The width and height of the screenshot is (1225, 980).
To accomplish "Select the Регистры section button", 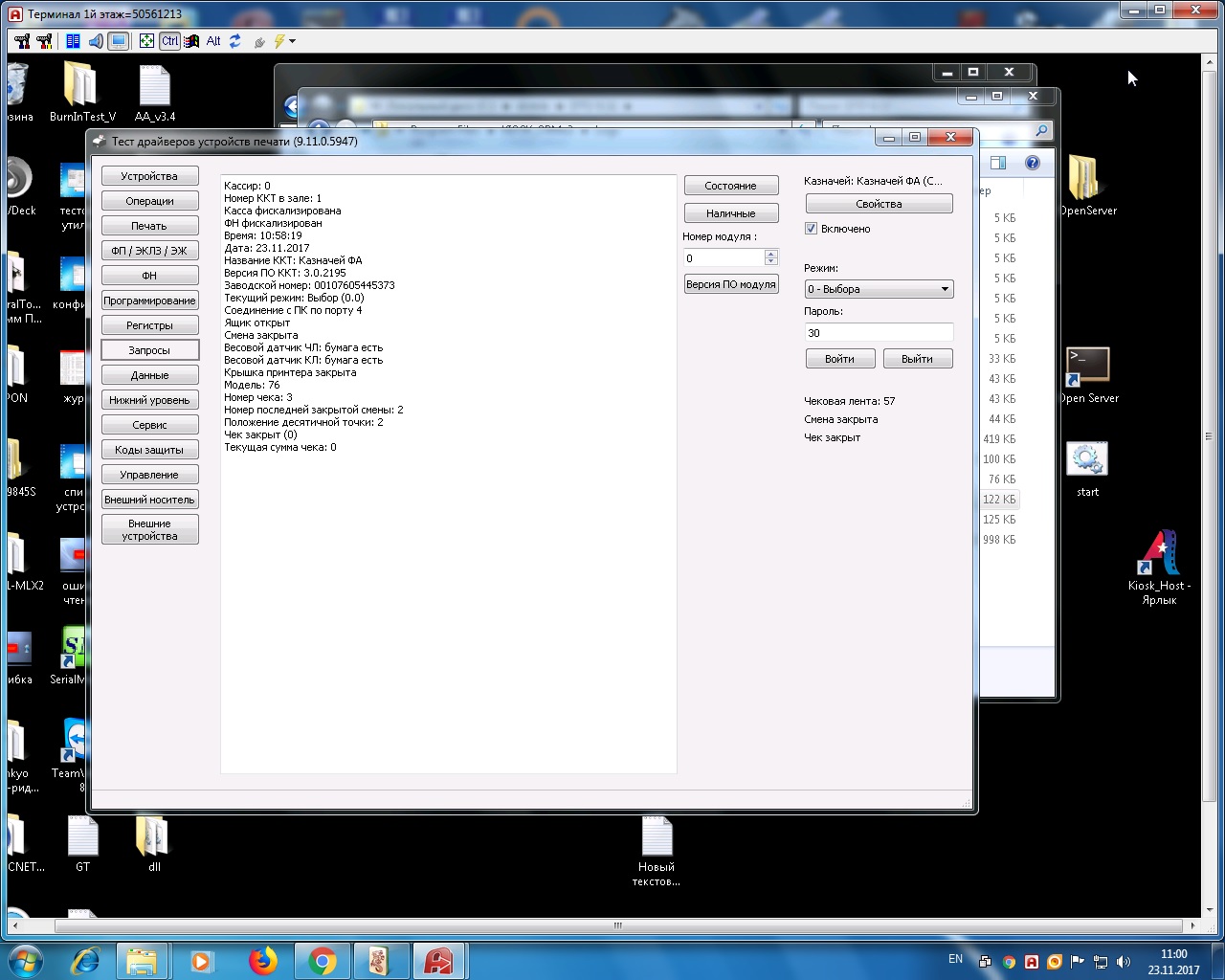I will point(149,325).
